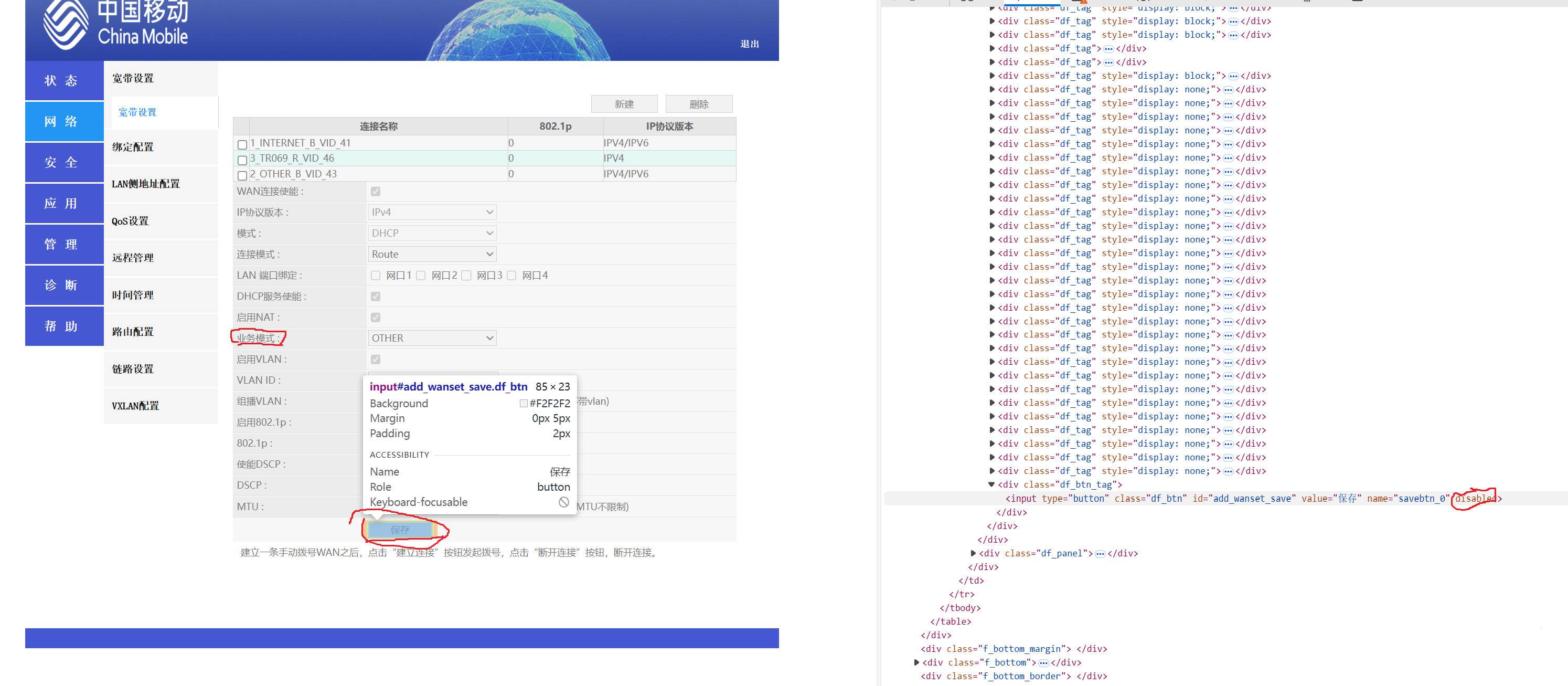Click the ellipsis badge in the f_bottom div
Image resolution: width=1568 pixels, height=686 pixels.
coord(1043,662)
